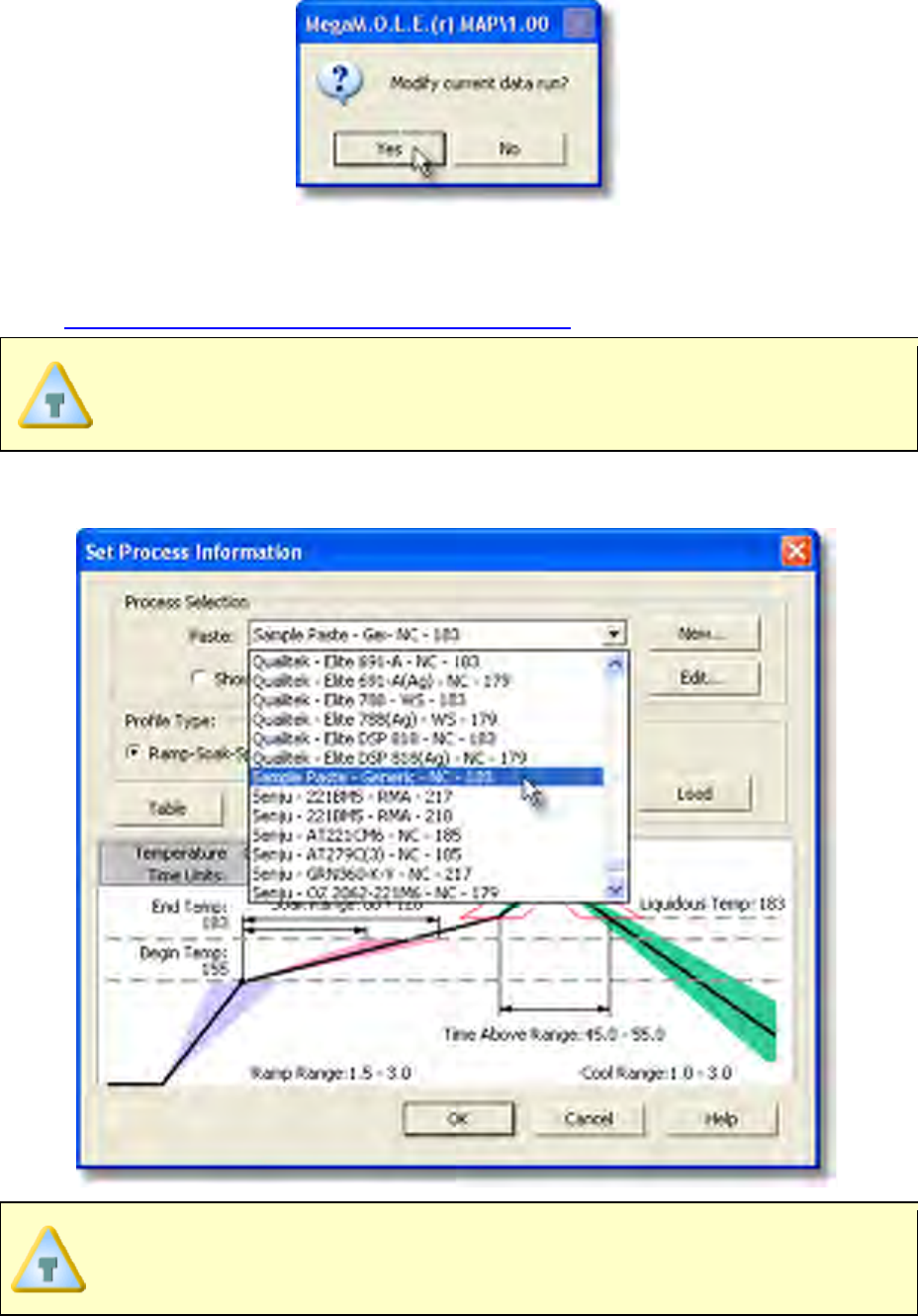
Task: Open the Paste dropdown arrow
Action: pyautogui.click(x=615, y=635)
